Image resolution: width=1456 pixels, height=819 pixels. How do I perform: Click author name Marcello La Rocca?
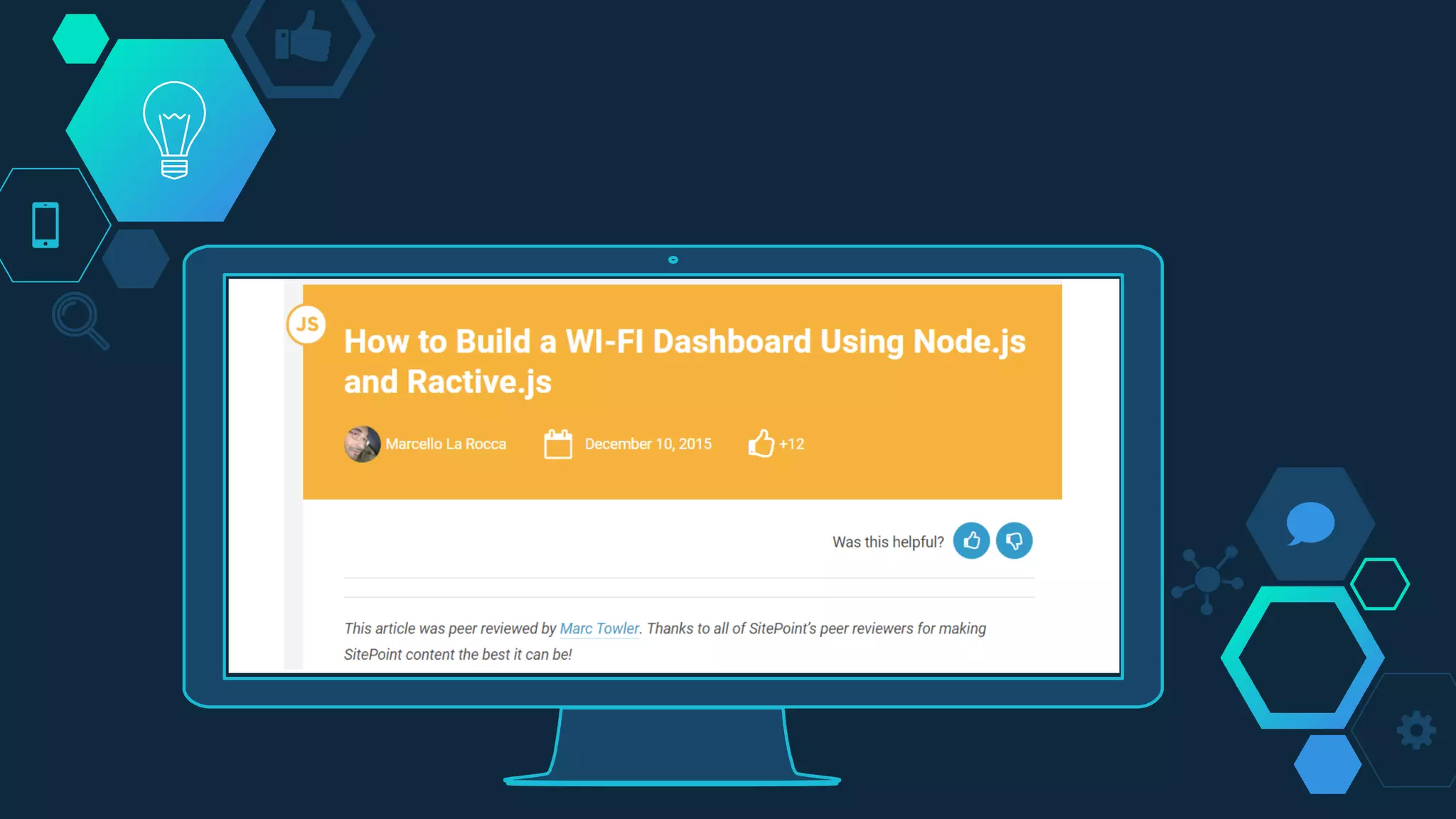(446, 444)
